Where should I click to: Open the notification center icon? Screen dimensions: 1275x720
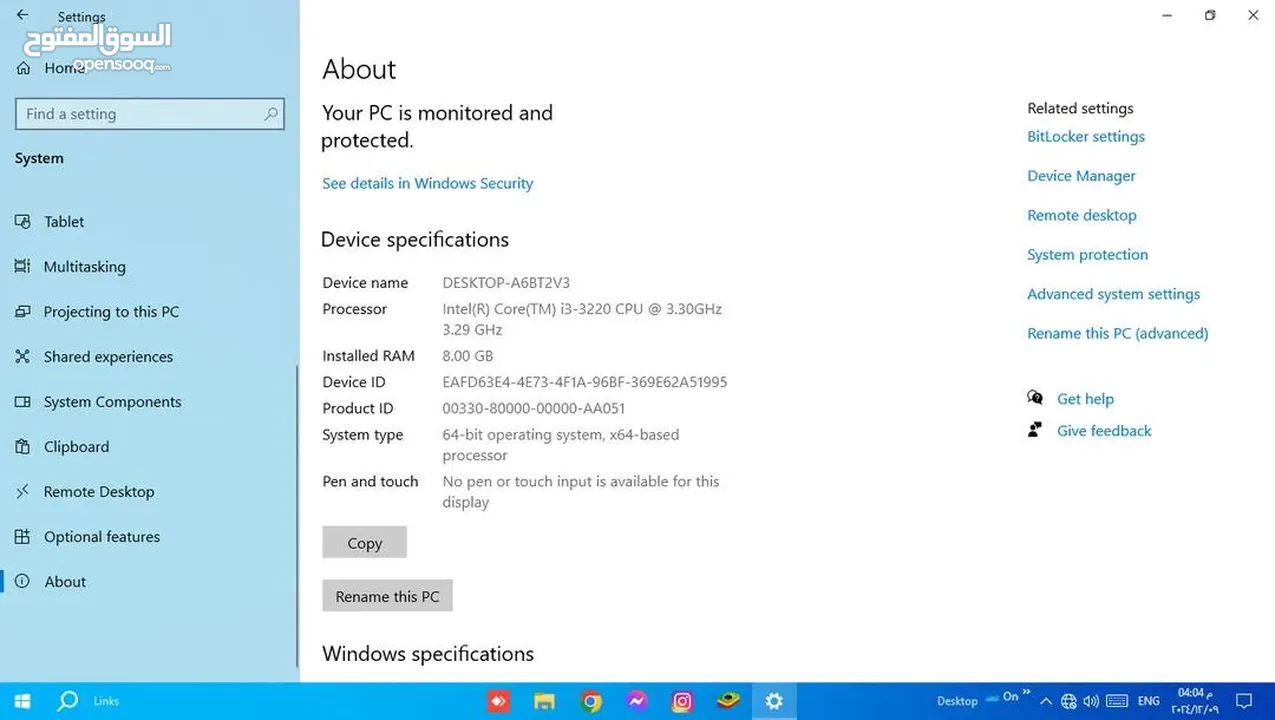(x=1244, y=701)
